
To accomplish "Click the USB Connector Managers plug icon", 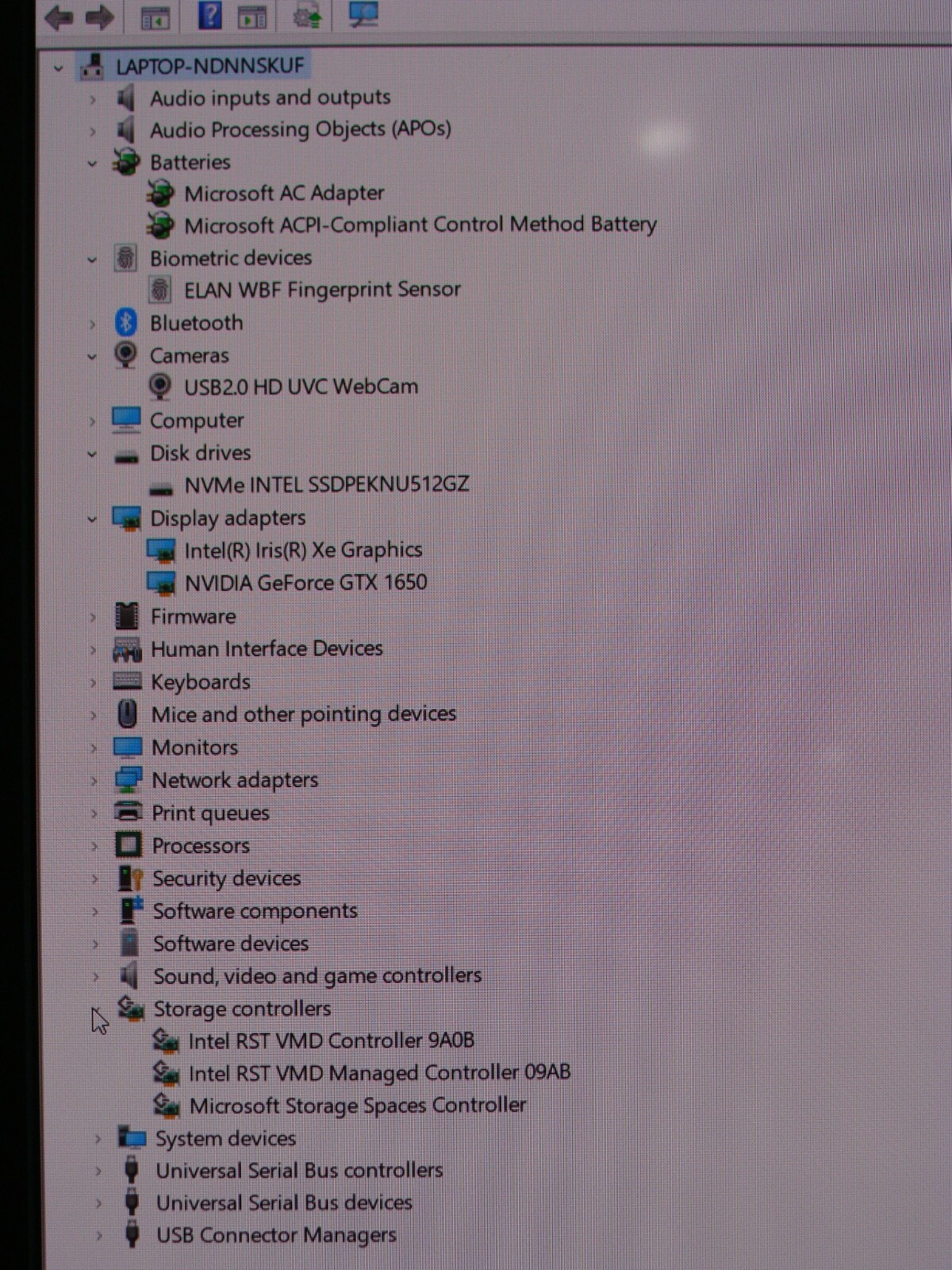I will [132, 1233].
